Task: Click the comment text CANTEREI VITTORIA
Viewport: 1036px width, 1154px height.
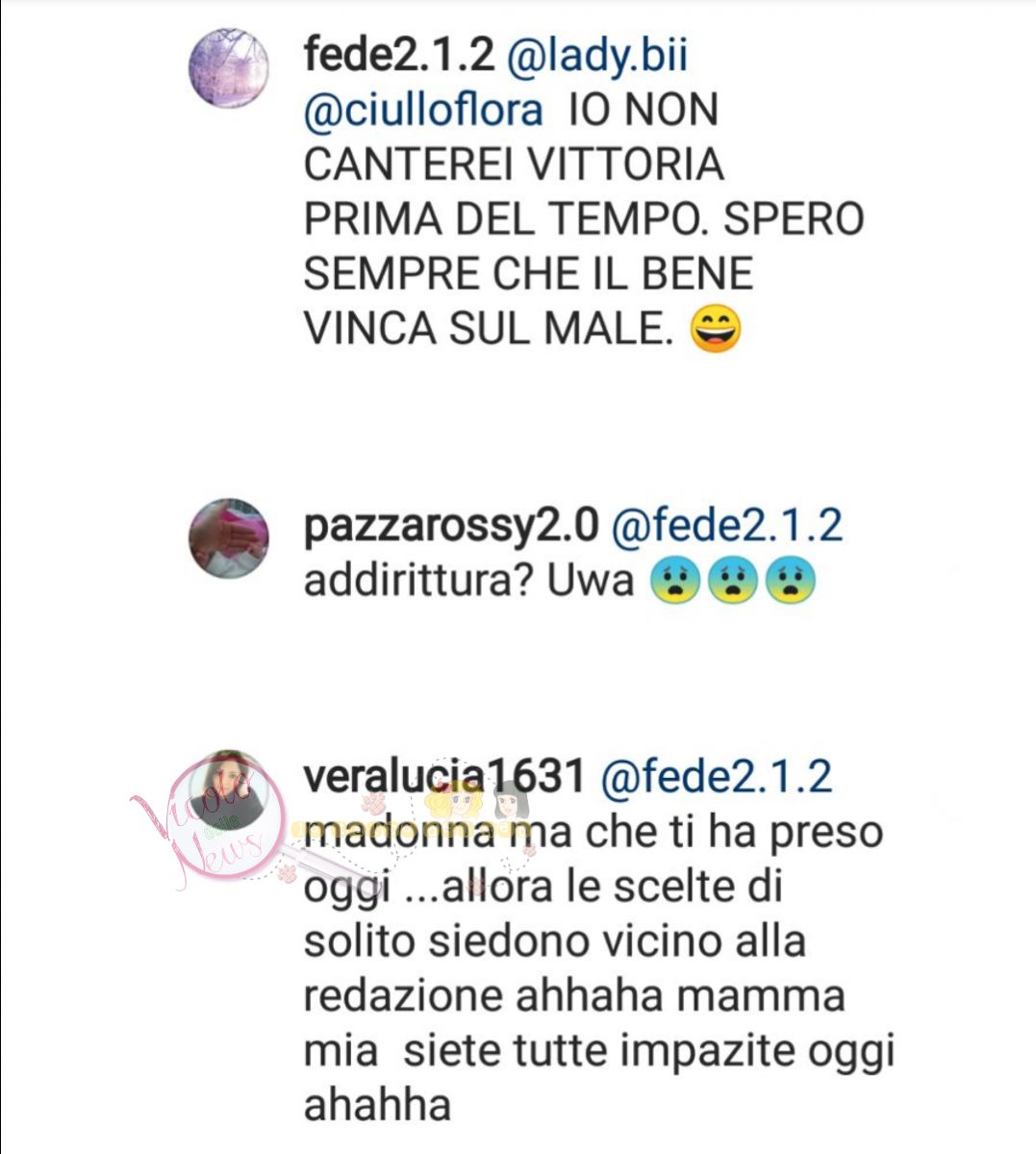Action: coord(514,164)
